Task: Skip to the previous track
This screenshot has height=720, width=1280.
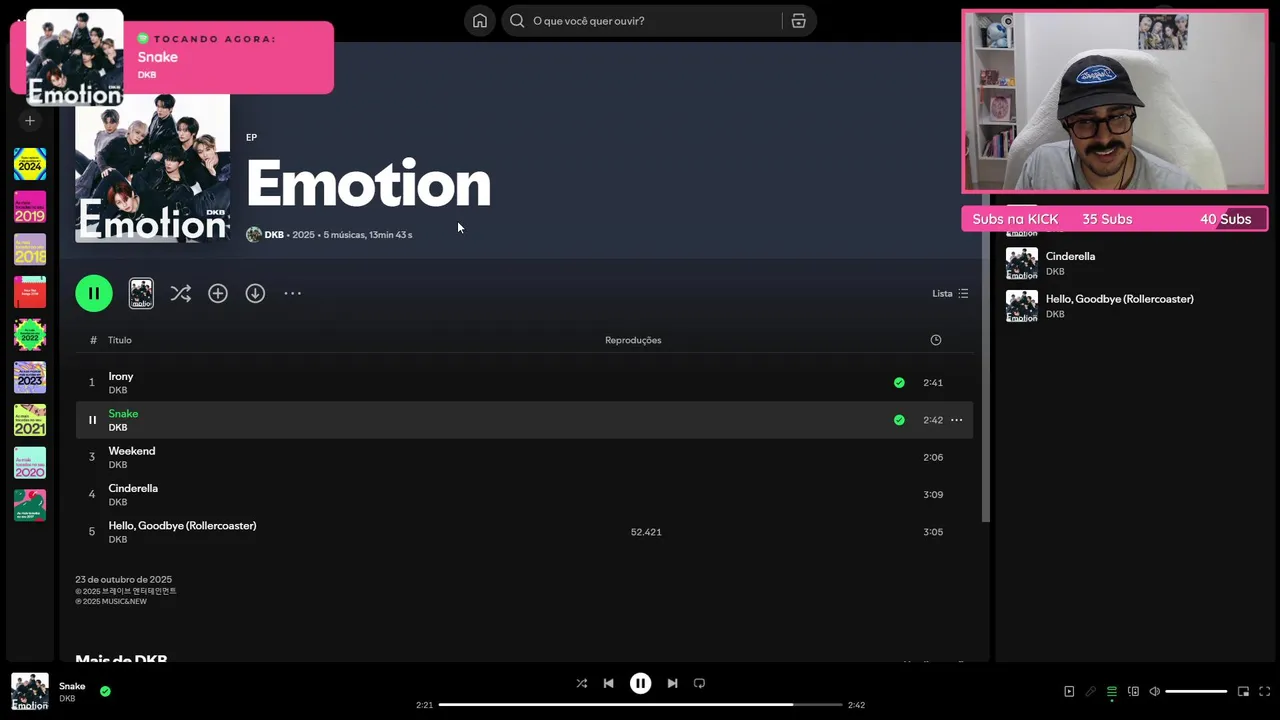Action: (x=608, y=683)
